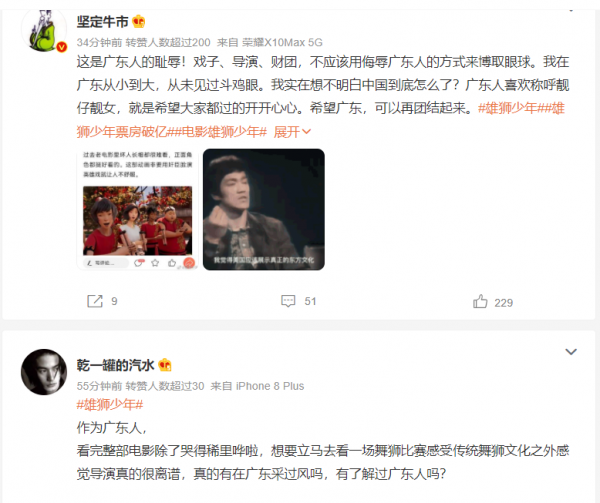Viewport: 600px width, 503px height.
Task: Open the chevron menu on second post
Action: pos(571,352)
